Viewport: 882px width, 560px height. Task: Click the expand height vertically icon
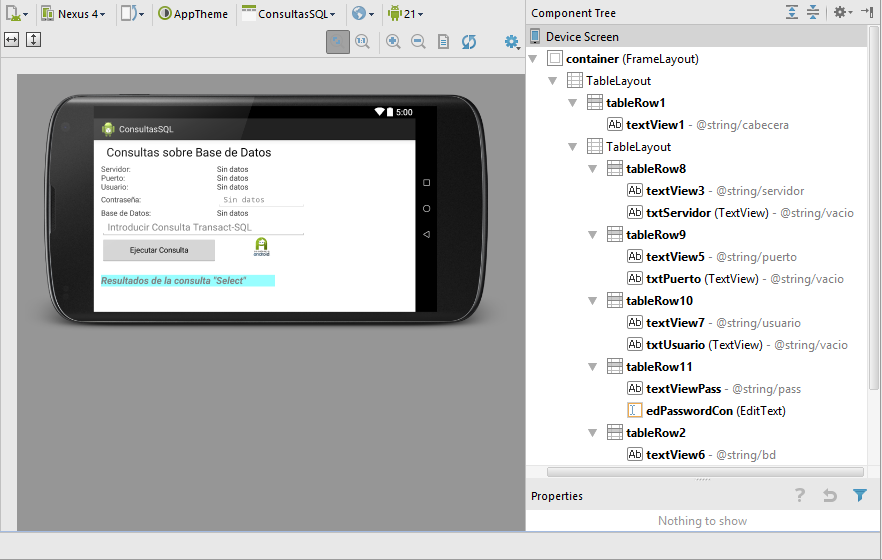(x=33, y=39)
